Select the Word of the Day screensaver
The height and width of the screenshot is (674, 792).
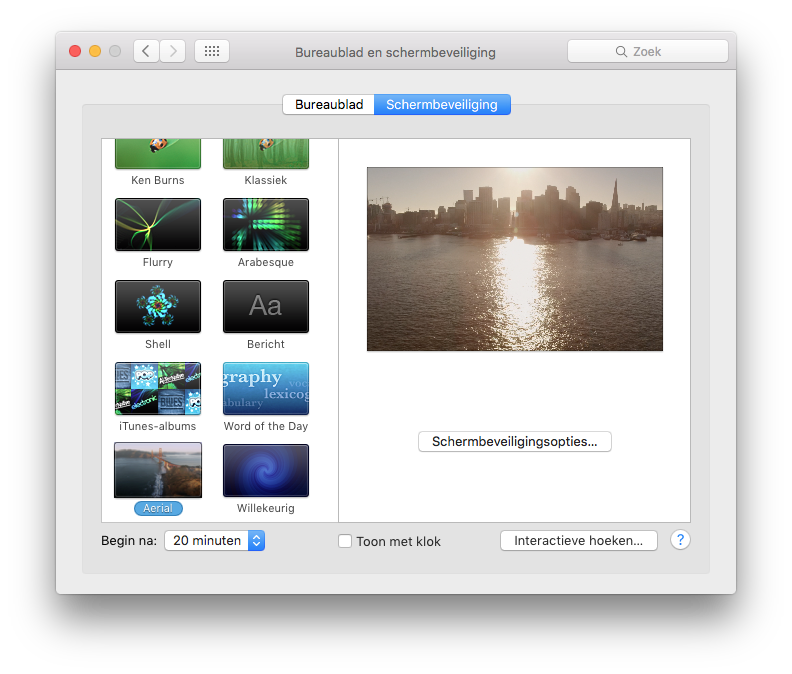point(266,389)
